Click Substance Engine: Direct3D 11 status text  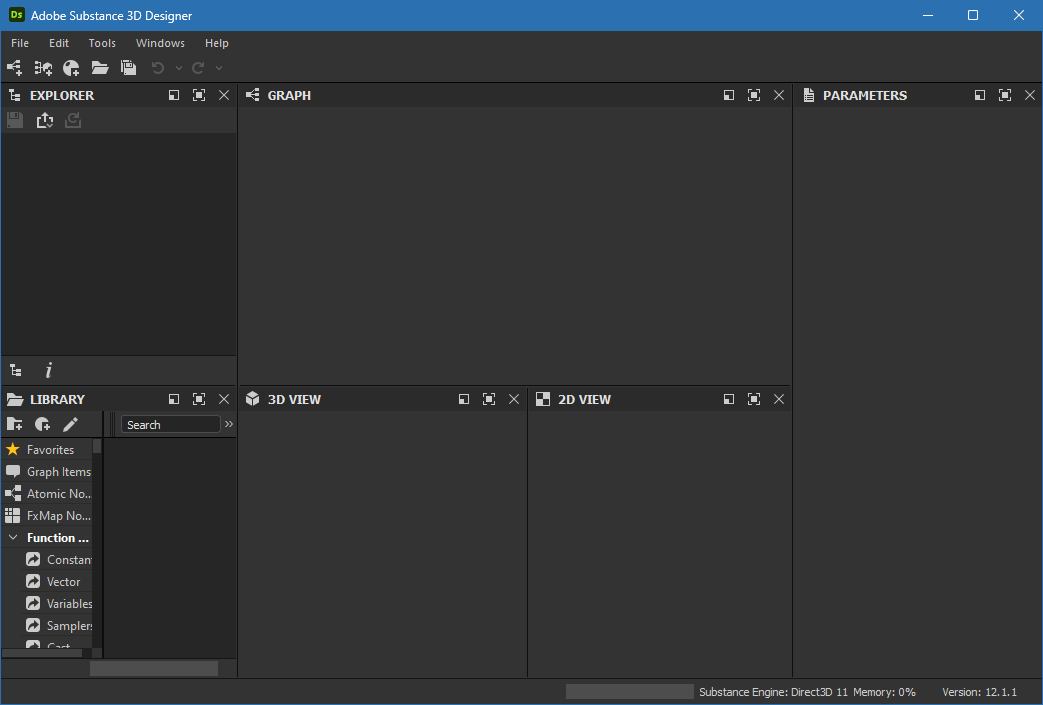tap(774, 692)
